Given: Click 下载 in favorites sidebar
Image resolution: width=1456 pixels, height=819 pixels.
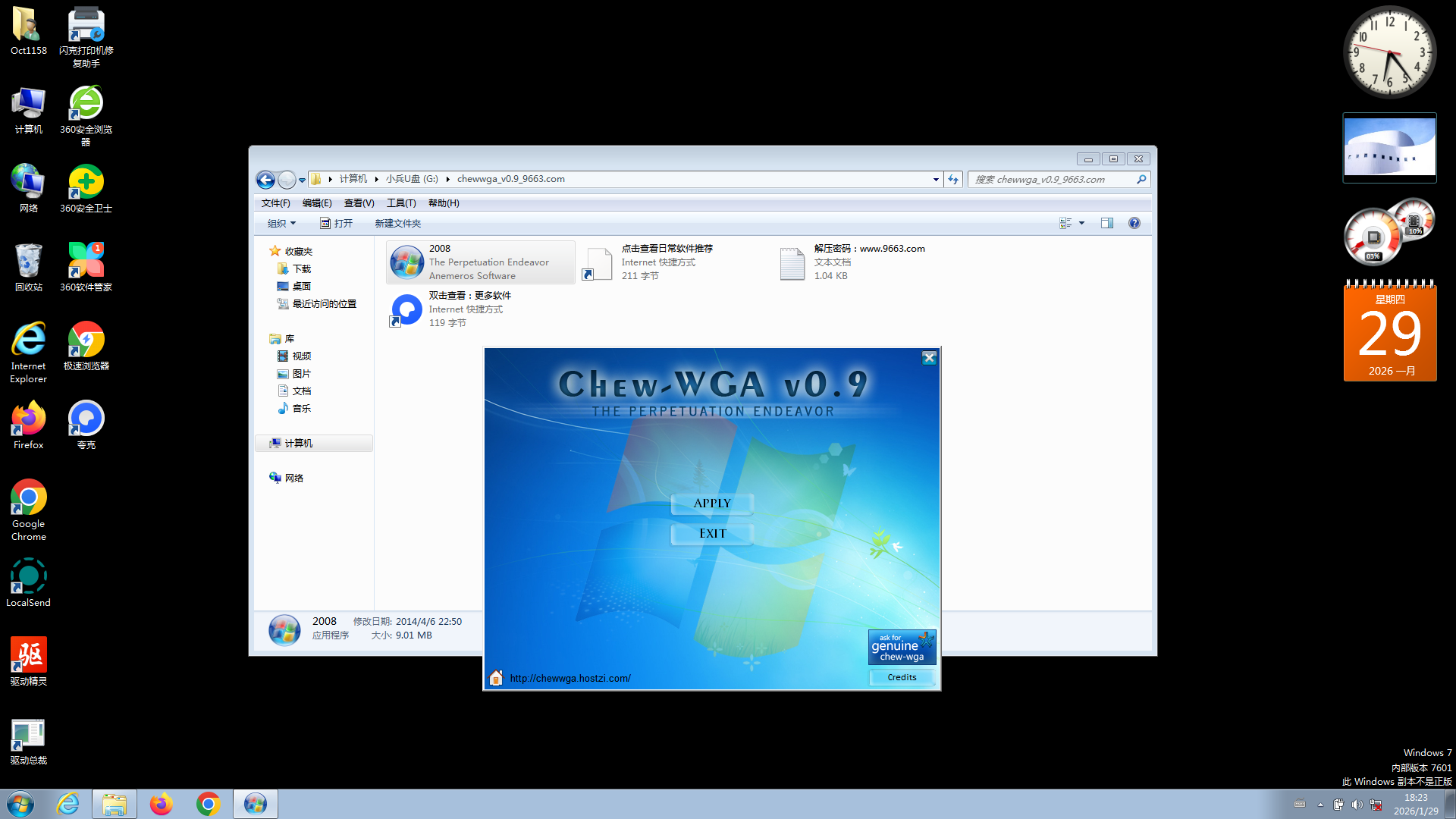Looking at the screenshot, I should click(301, 268).
